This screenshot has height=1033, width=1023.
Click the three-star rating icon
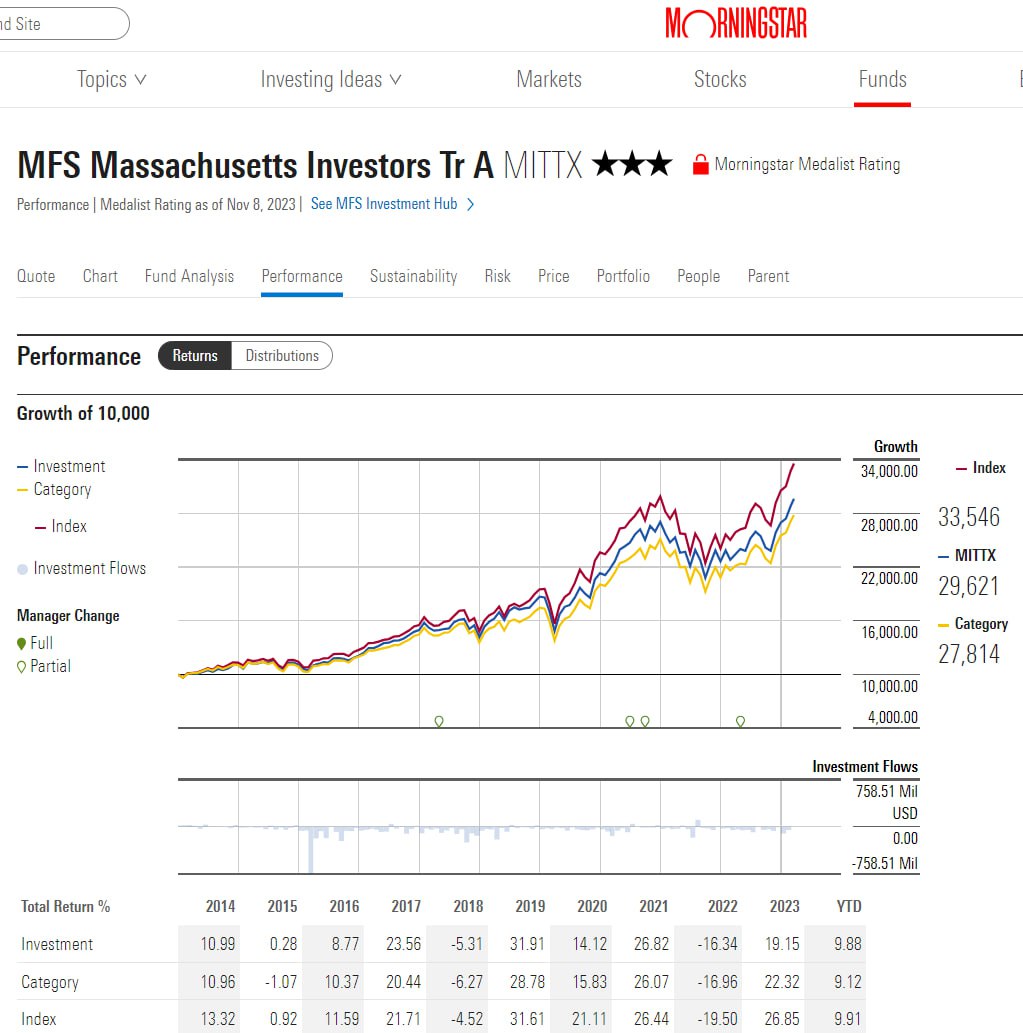pos(632,165)
